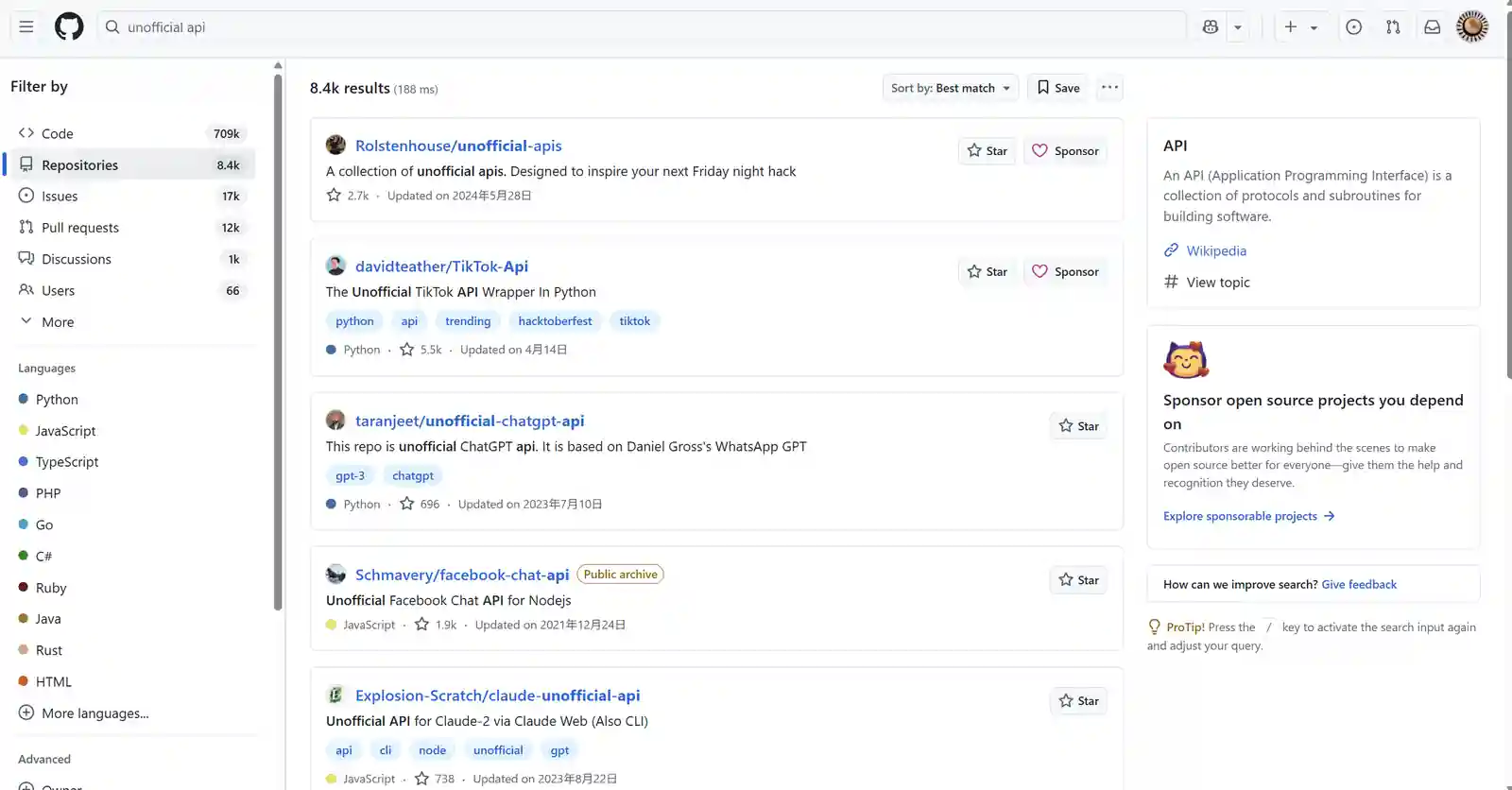Viewport: 1512px width, 790px height.
Task: Filter by Python language color dot
Action: coord(24,400)
